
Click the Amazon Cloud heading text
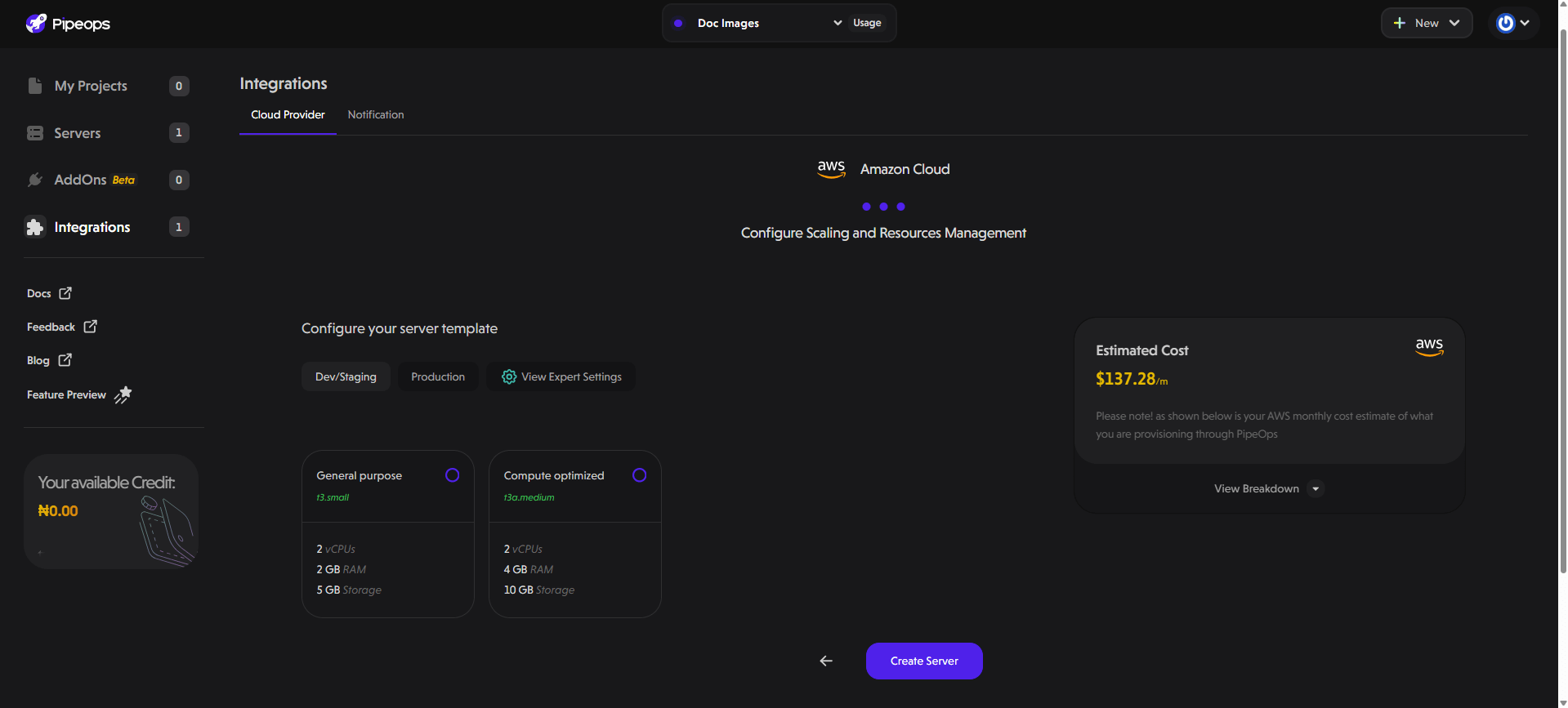(x=905, y=169)
